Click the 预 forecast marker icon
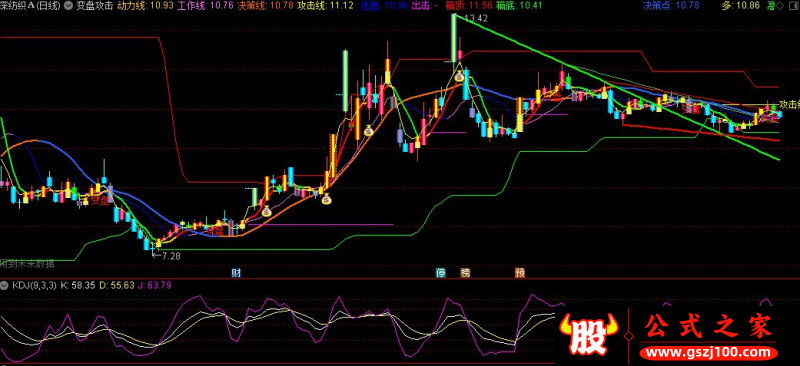 (519, 273)
